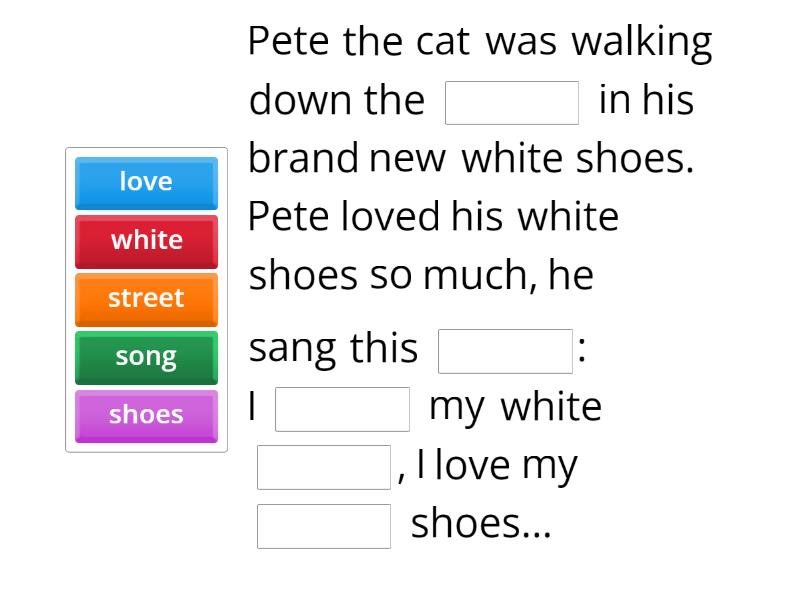Click the blank before the final 'shoes...'
This screenshot has width=800, height=600.
(323, 522)
